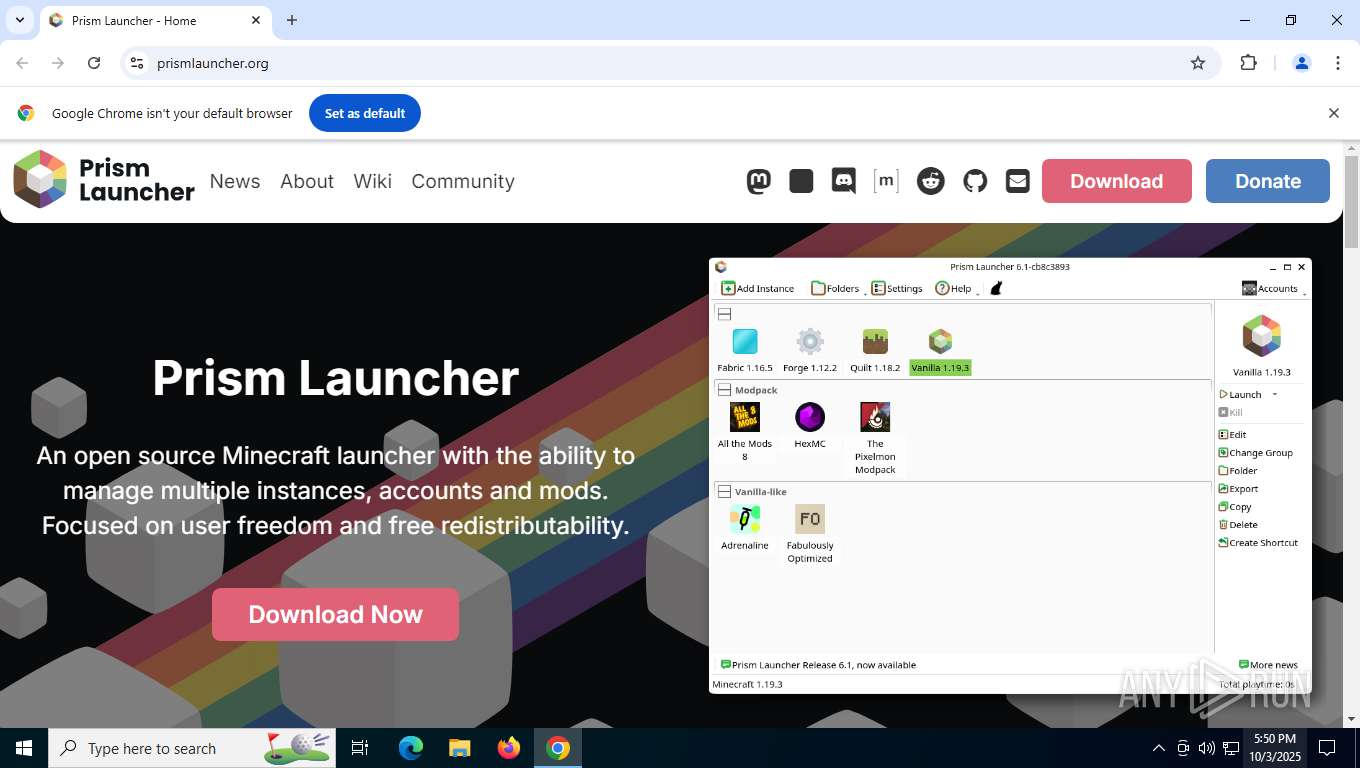1360x768 pixels.
Task: Click the Chrome icon in the taskbar
Action: click(x=558, y=748)
